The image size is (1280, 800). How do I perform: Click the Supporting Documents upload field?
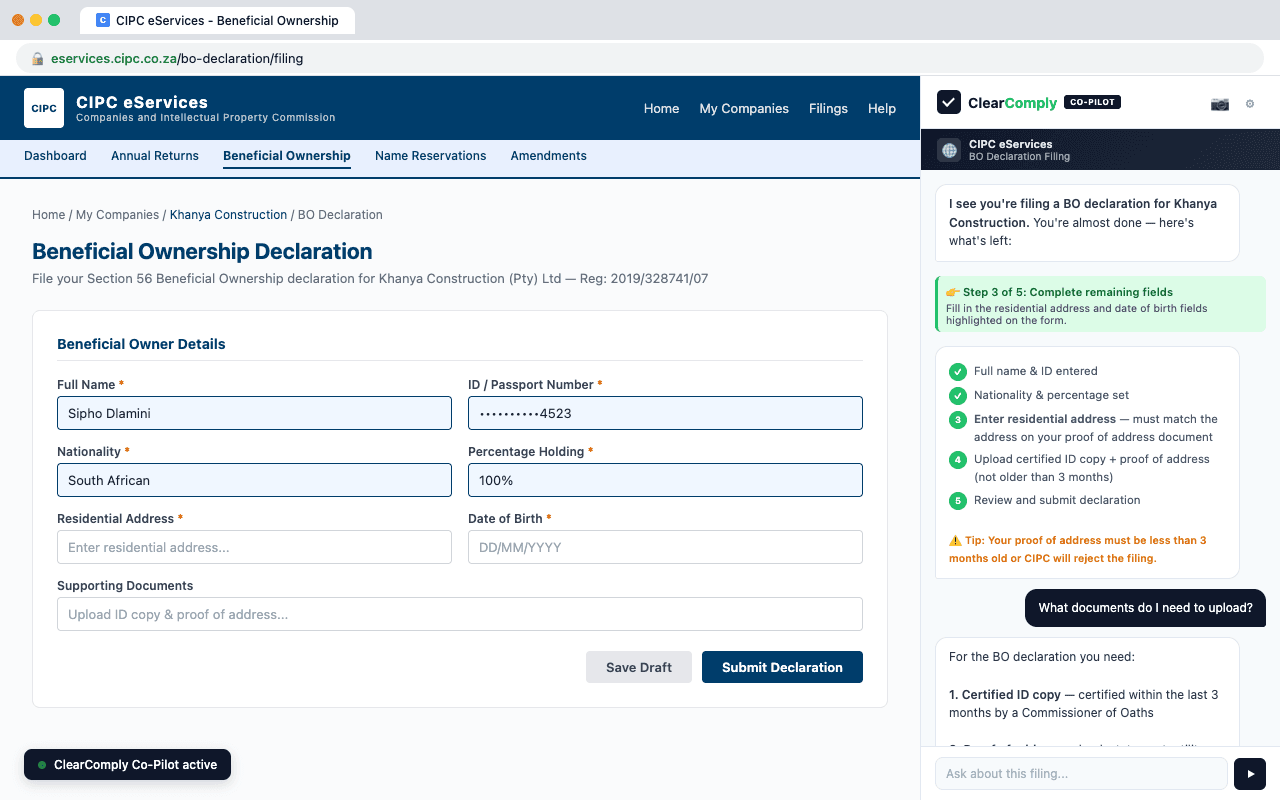pyautogui.click(x=460, y=614)
